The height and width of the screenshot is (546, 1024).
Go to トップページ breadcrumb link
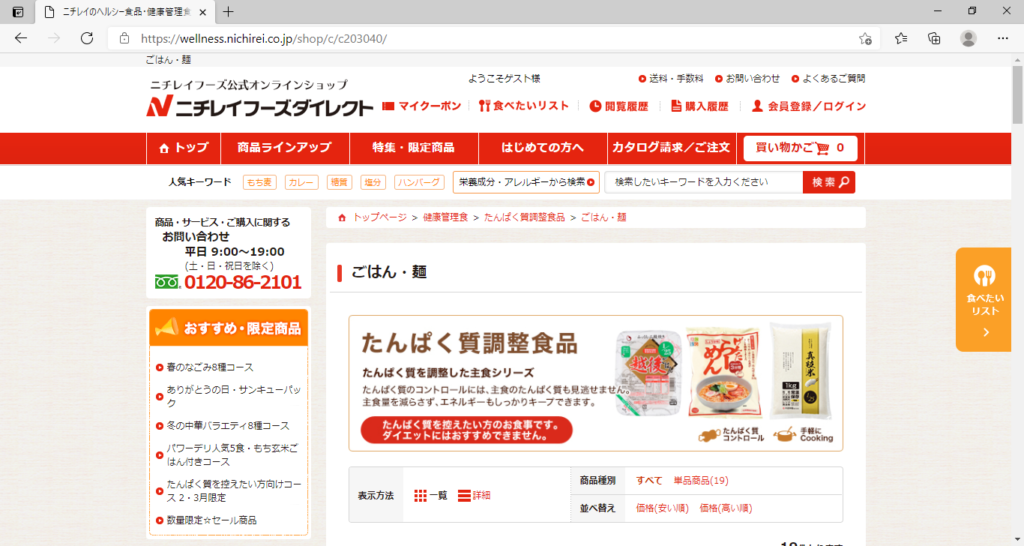click(379, 217)
